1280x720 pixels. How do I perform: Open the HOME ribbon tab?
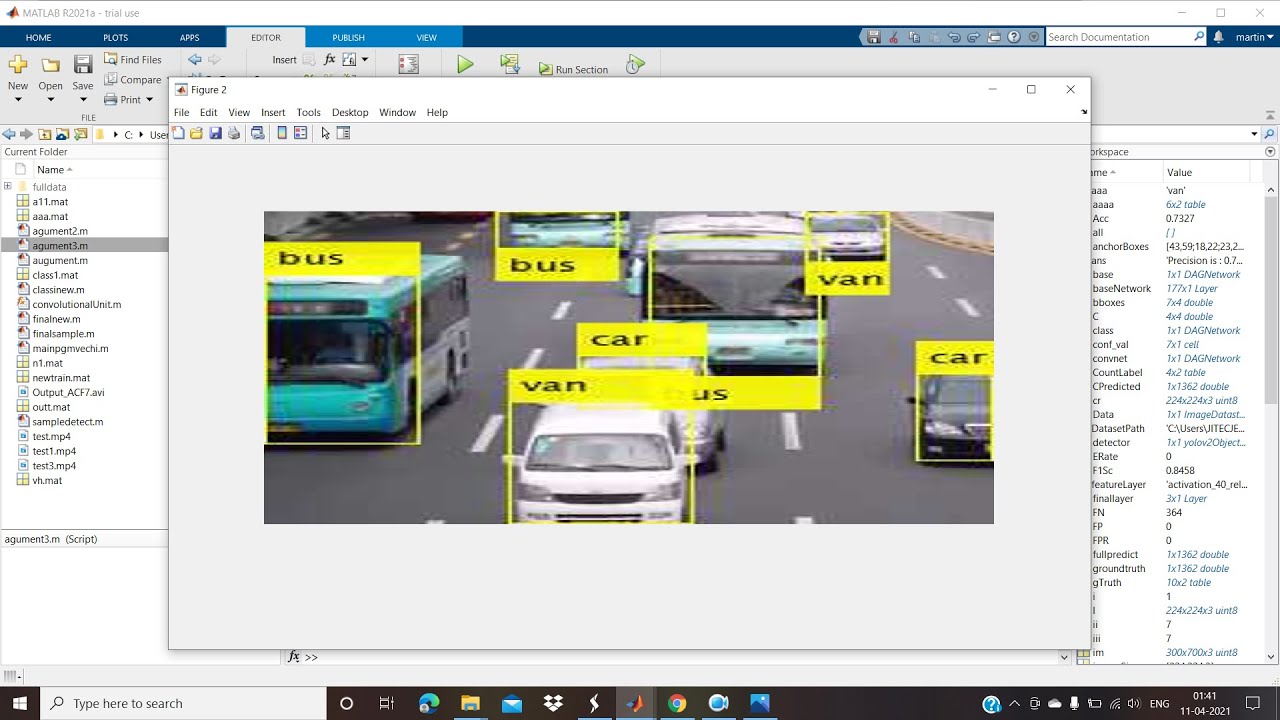39,38
